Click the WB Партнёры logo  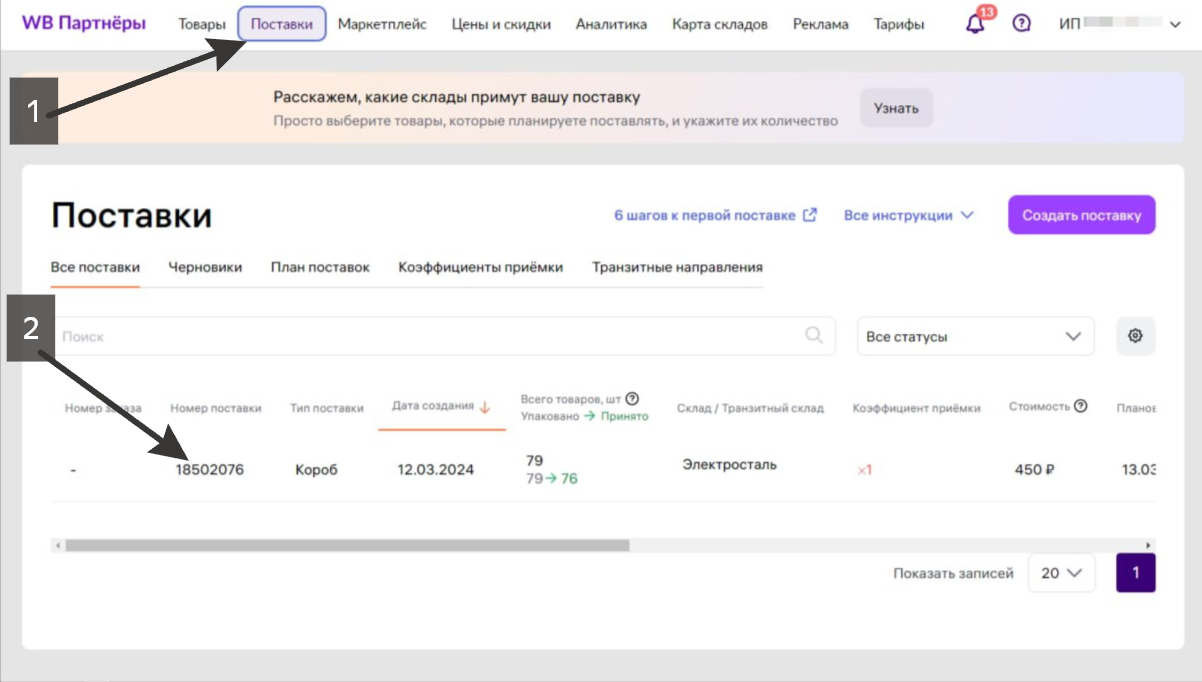(84, 23)
